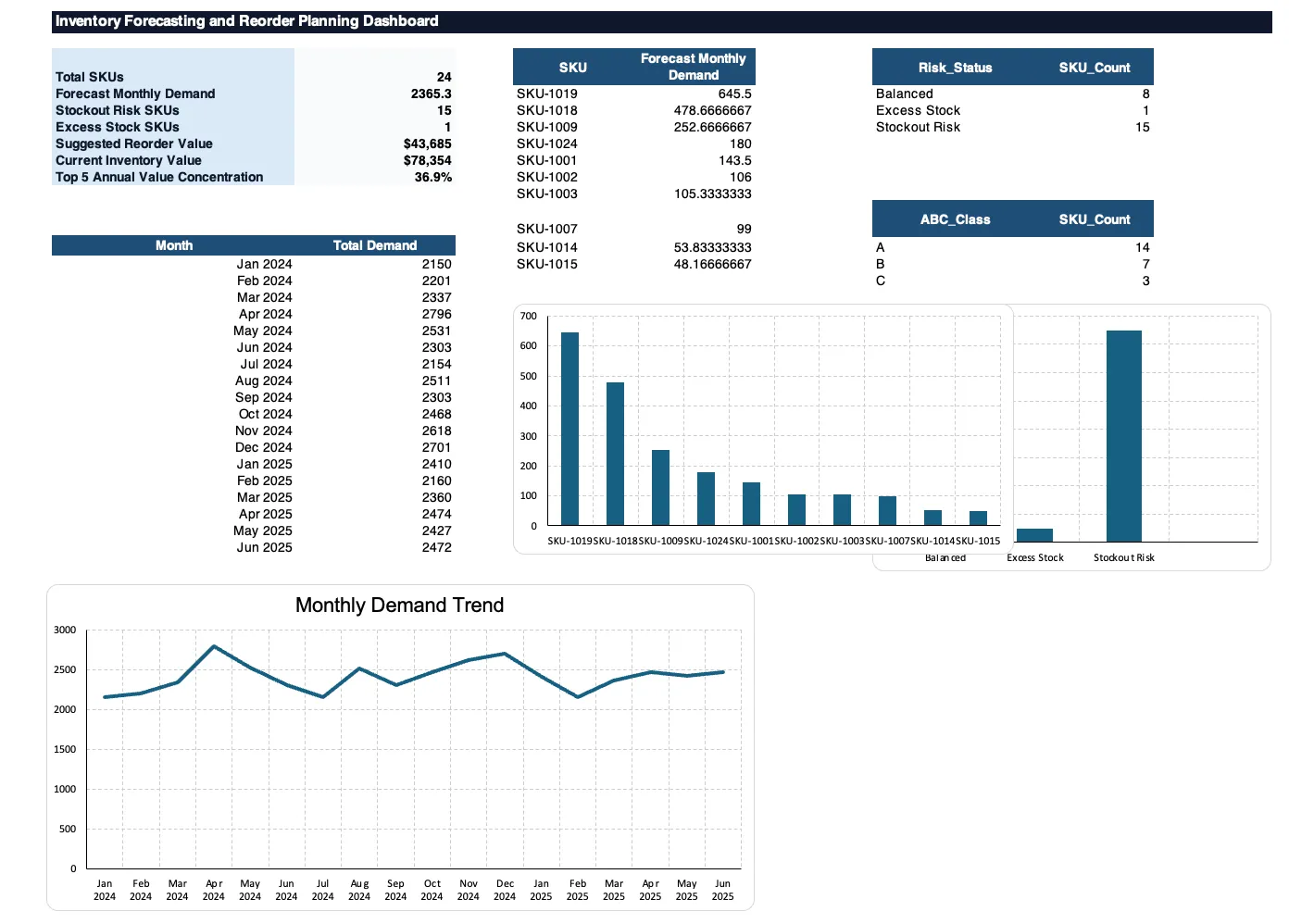The height and width of the screenshot is (924, 1289).
Task: Select the SKU-1002 table cell
Action: pos(547,177)
